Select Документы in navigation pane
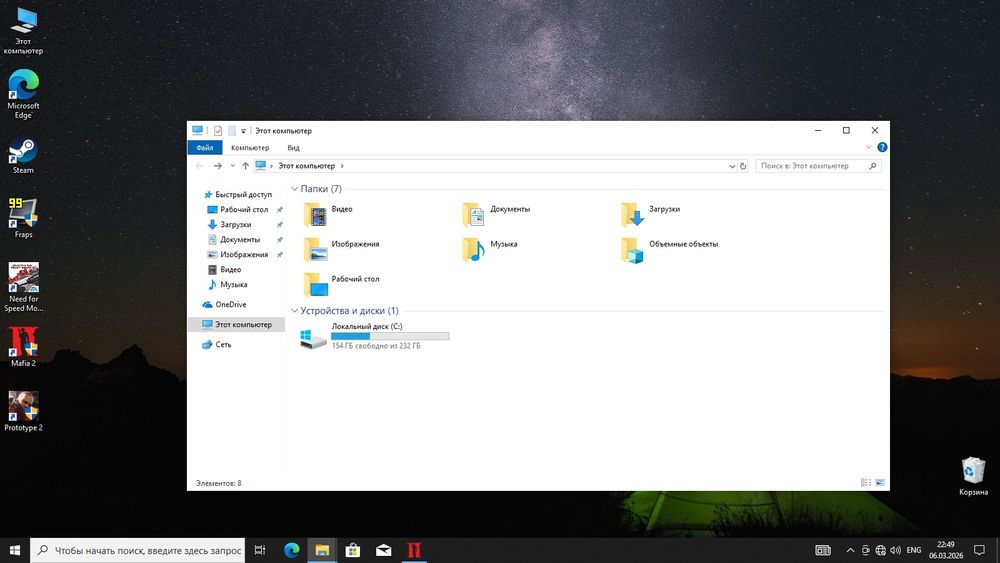The height and width of the screenshot is (563, 1000). [235, 240]
